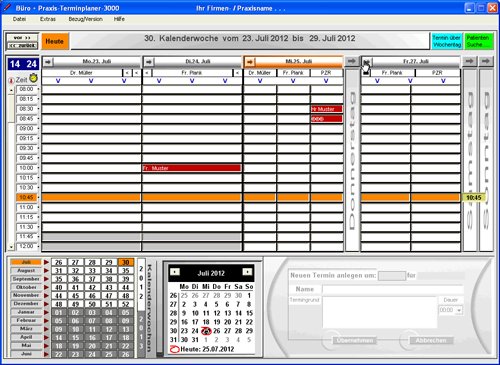Open PZR dropdown arrow under Mi.25. Juli
500x365 pixels.
click(x=326, y=81)
